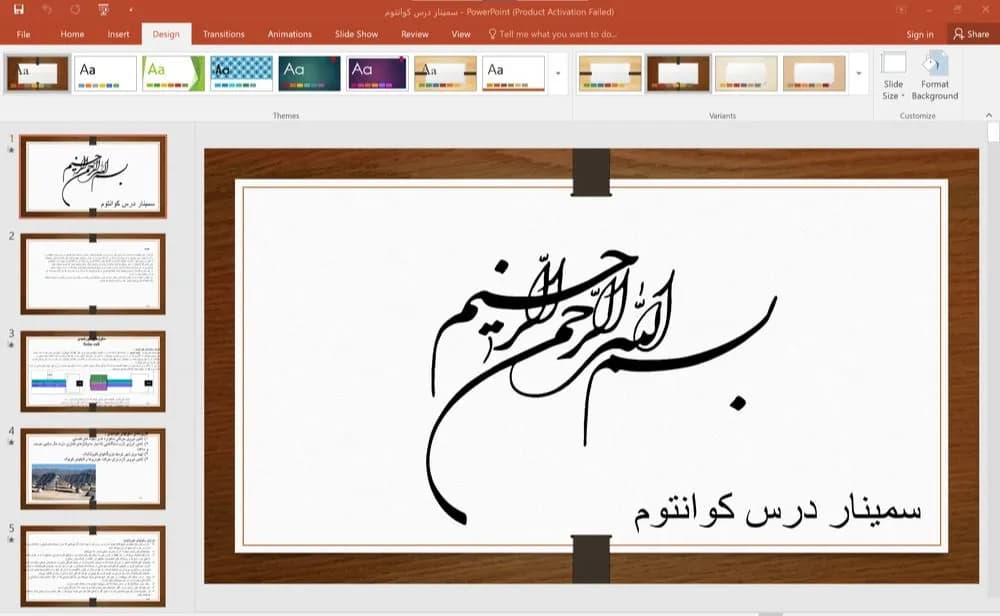This screenshot has width=1000, height=616.
Task: Apply the white Retrospect theme with orange line
Action: pyautogui.click(x=513, y=73)
